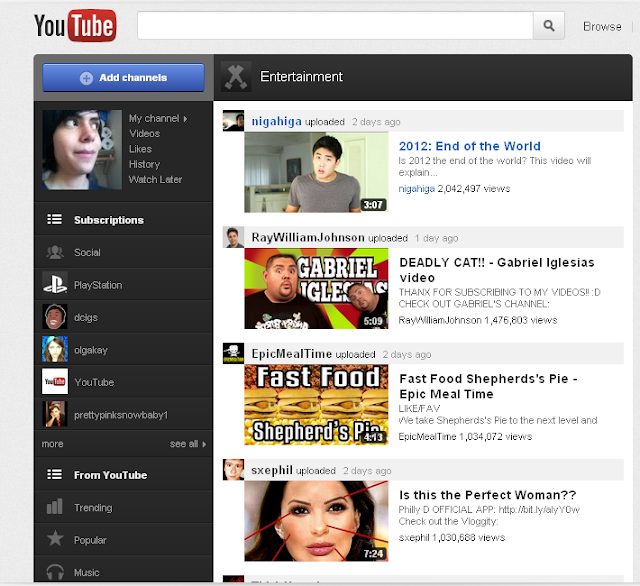Select Popular label in sidebar
This screenshot has height=586, width=640.
(90, 540)
